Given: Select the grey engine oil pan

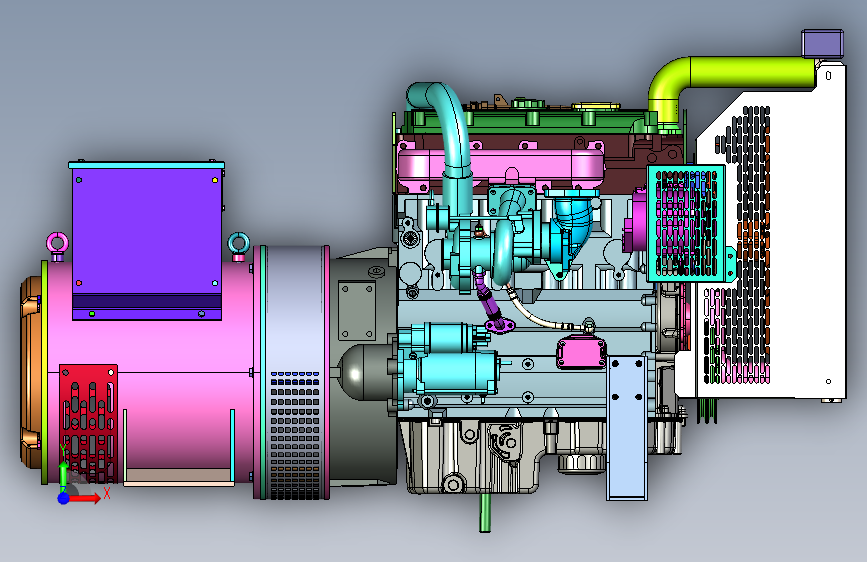Looking at the screenshot, I should [x=476, y=456].
